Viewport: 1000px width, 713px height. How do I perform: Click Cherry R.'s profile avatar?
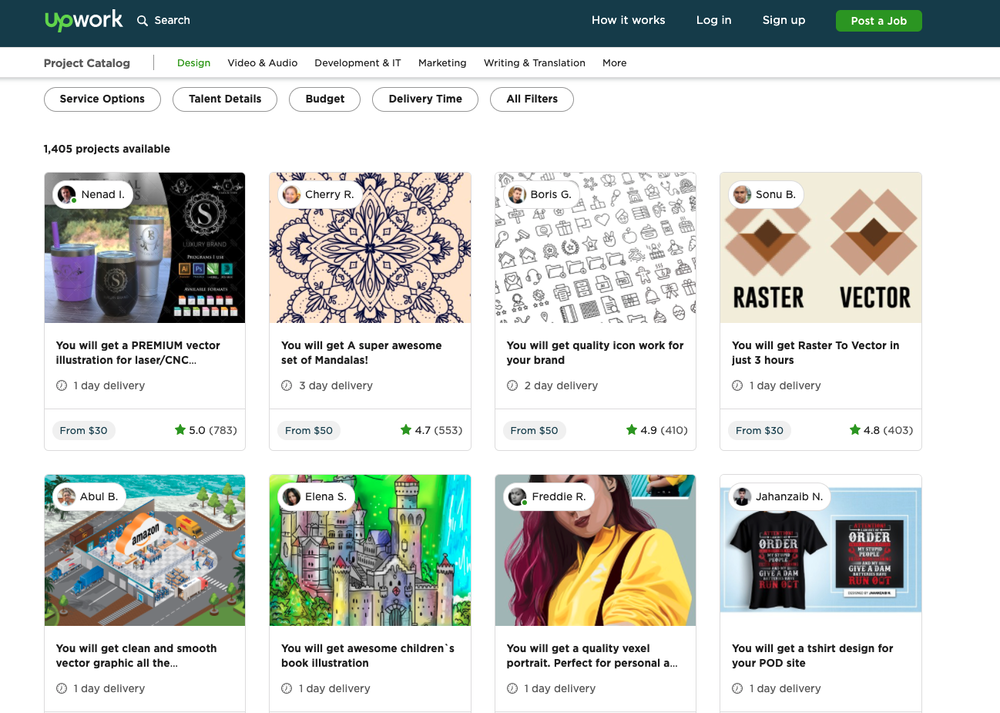[291, 194]
